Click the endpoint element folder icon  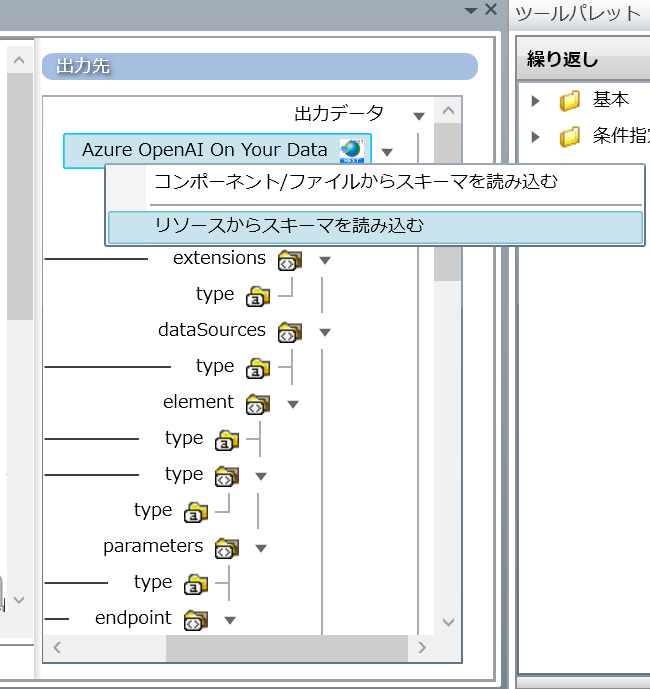[196, 620]
